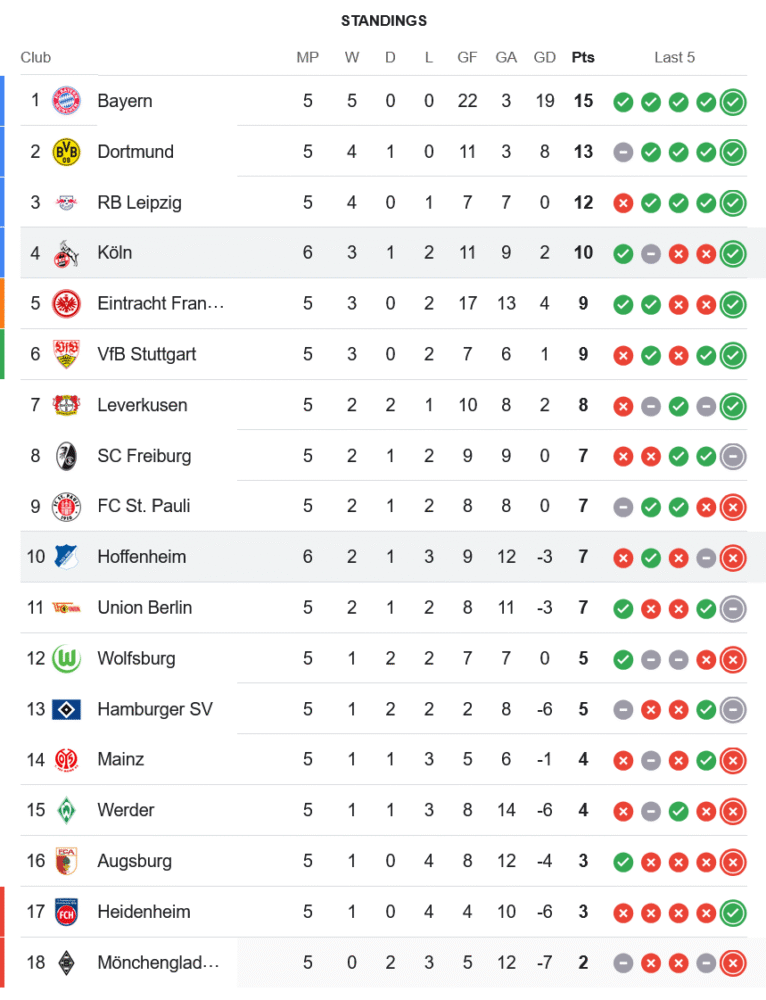
Task: Click the Pts column header
Action: (583, 57)
